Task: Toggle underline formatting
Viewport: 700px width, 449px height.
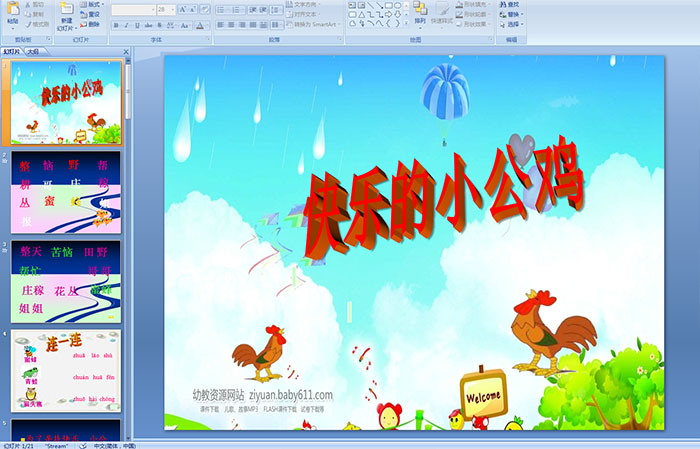Action: [138, 25]
